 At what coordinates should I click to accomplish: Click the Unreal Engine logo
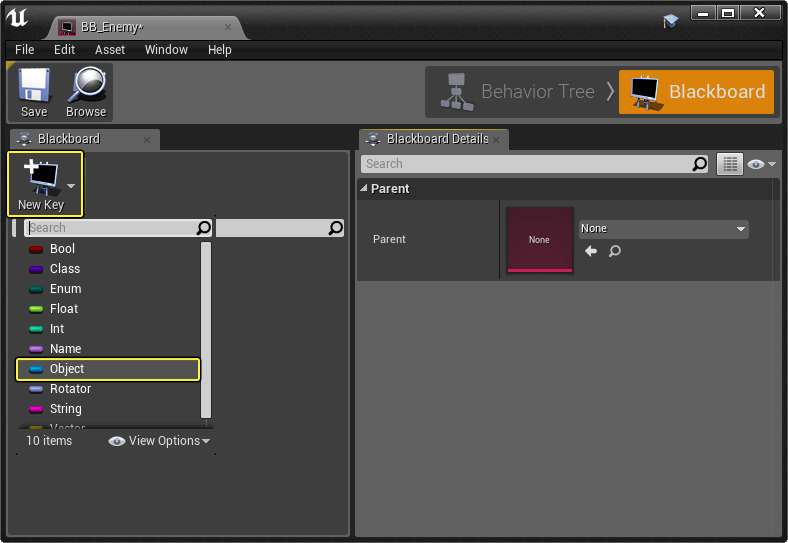17,18
